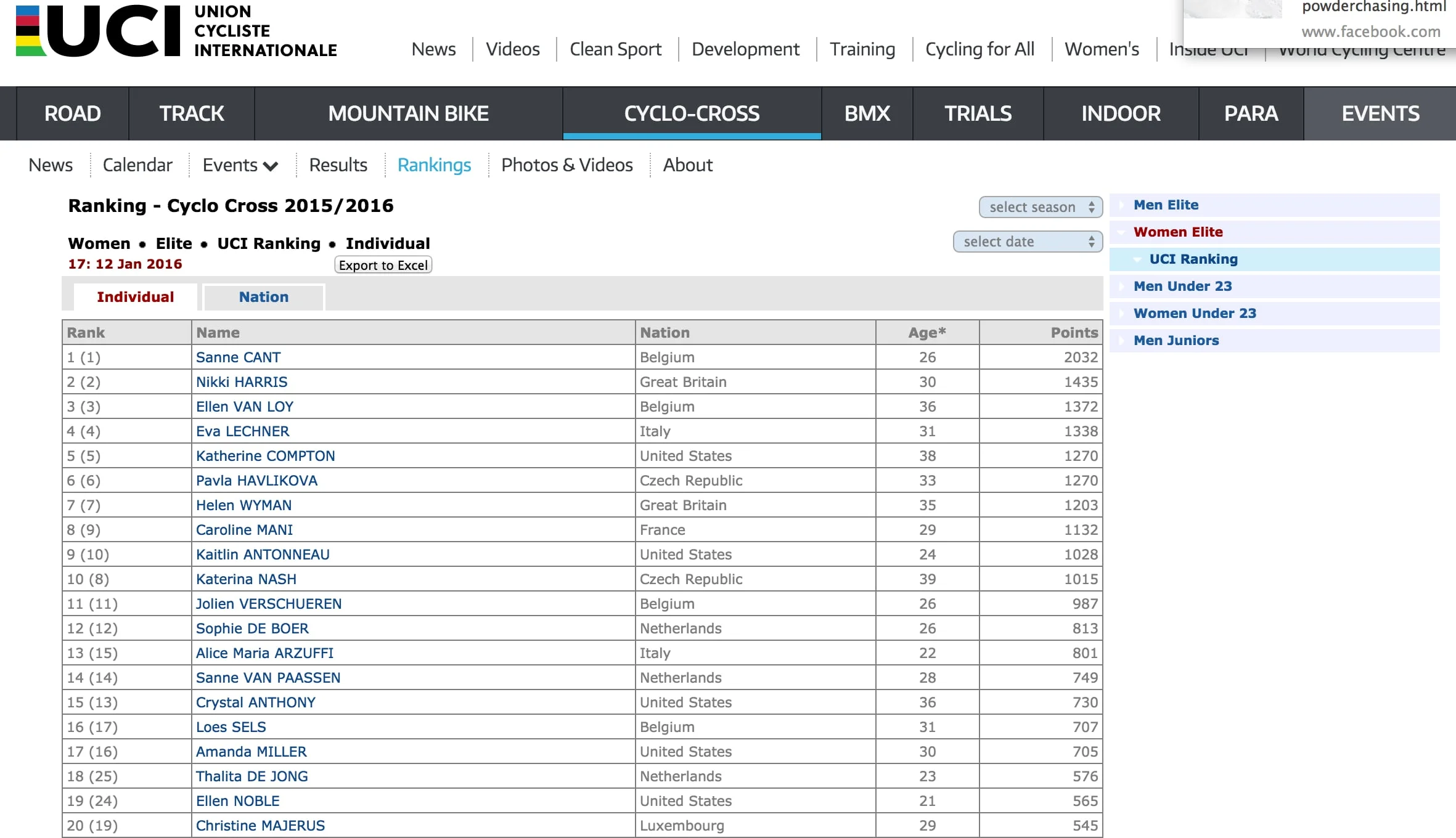Expand the Events chevron arrow
The height and width of the screenshot is (838, 1456).
270,166
